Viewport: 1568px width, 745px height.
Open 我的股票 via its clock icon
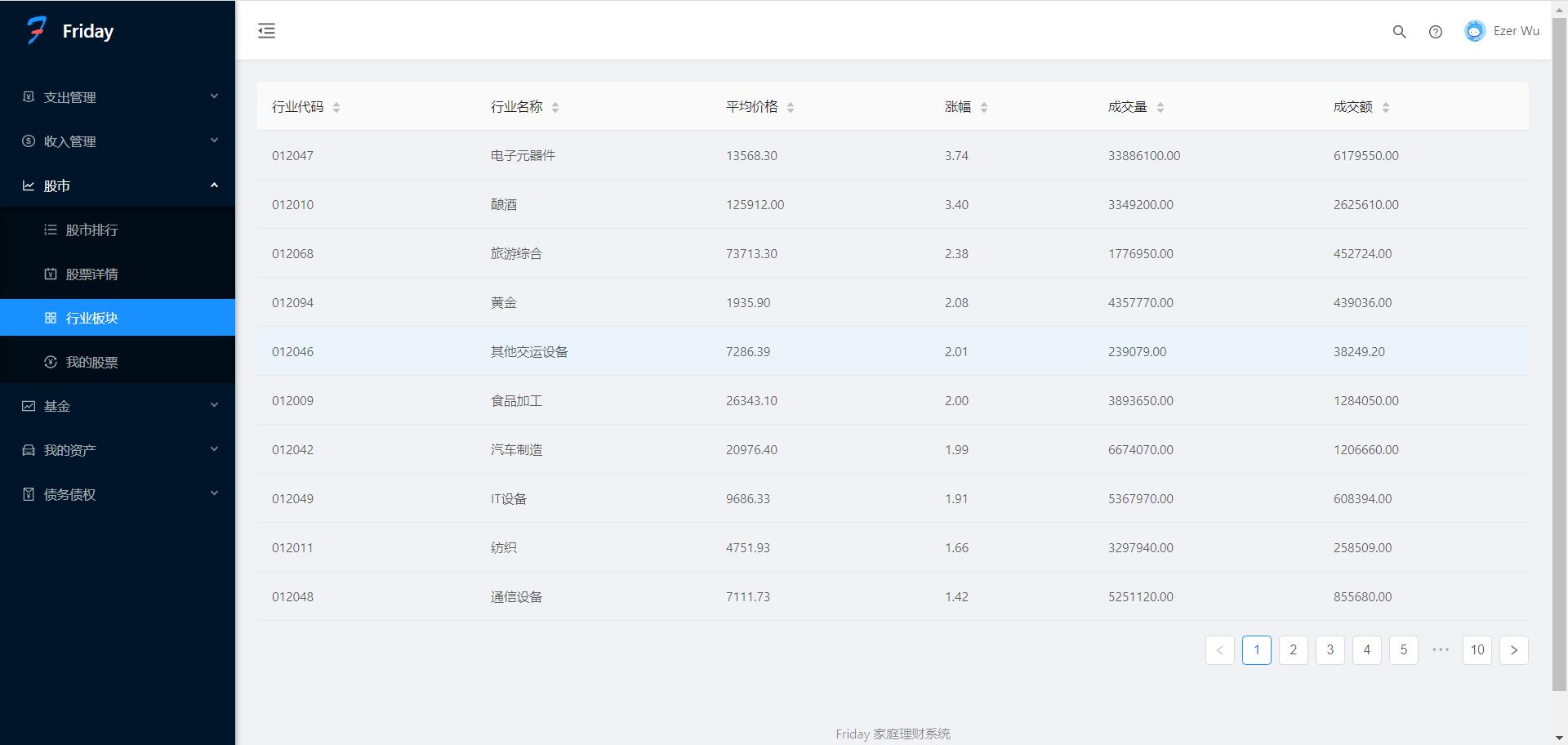coord(50,362)
